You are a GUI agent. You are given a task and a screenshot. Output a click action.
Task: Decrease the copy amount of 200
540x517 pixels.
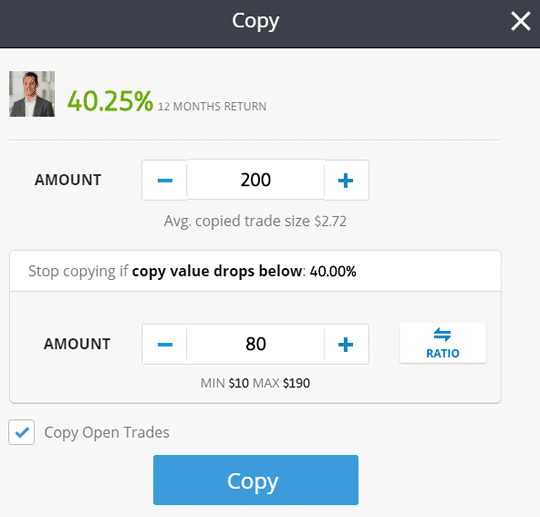[x=165, y=180]
